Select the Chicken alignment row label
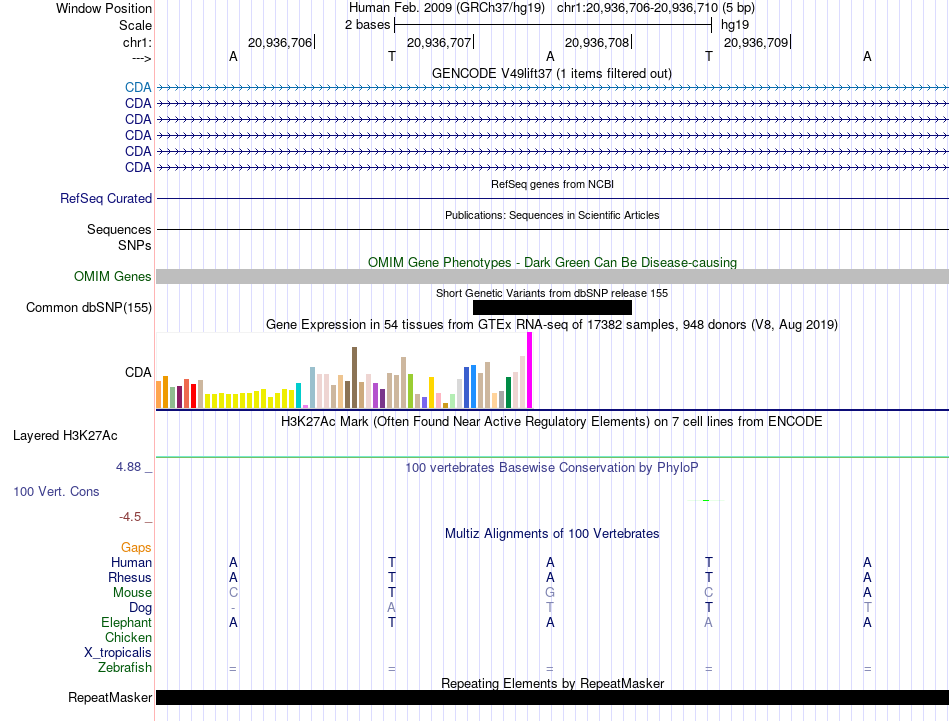The width and height of the screenshot is (950, 721). coord(128,637)
